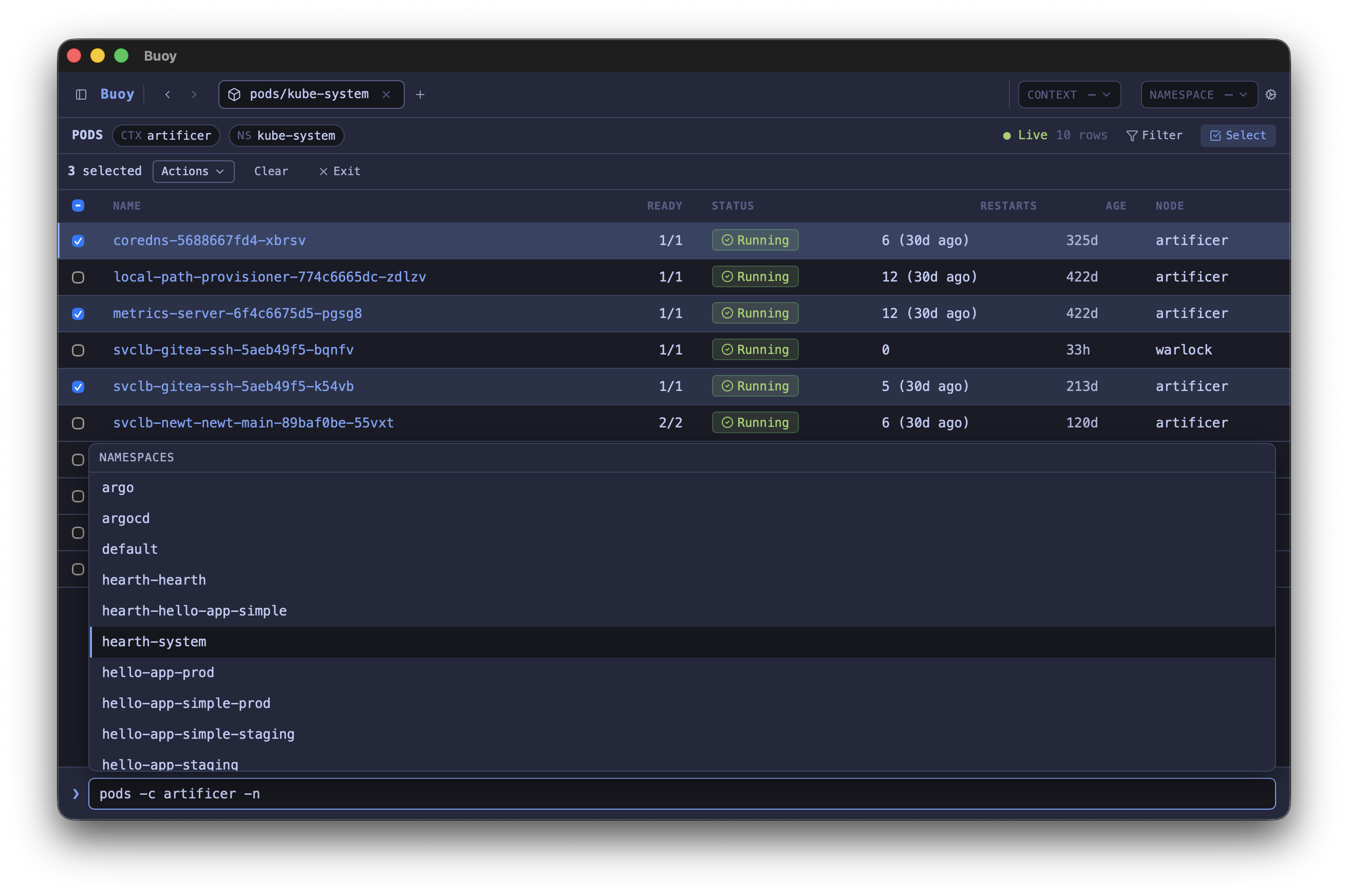
Task: Choose highlighted hearth-system namespace
Action: tap(682, 642)
